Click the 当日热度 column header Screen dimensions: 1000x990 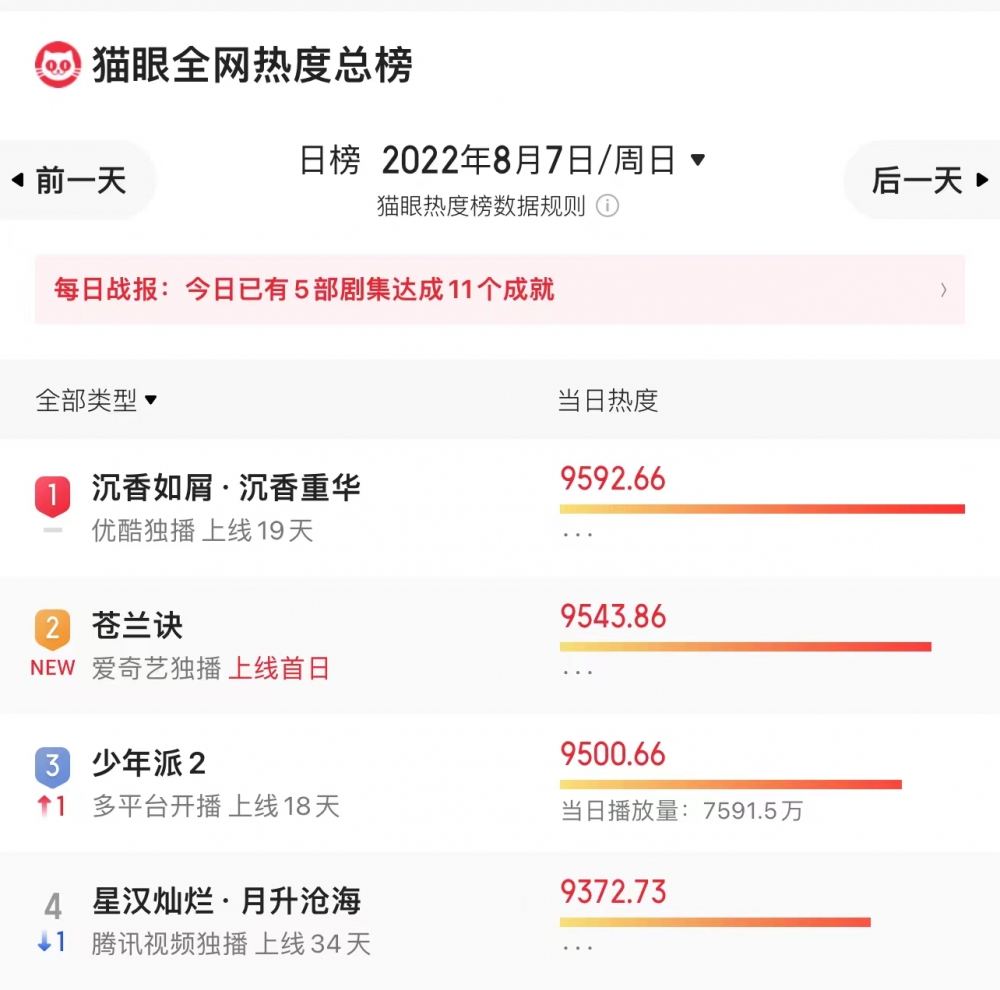tap(608, 401)
